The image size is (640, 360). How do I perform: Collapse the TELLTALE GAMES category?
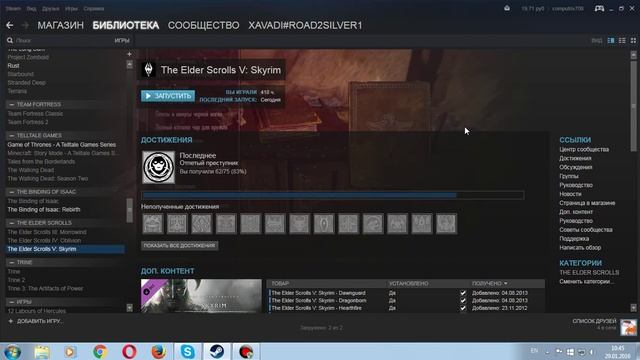point(11,136)
